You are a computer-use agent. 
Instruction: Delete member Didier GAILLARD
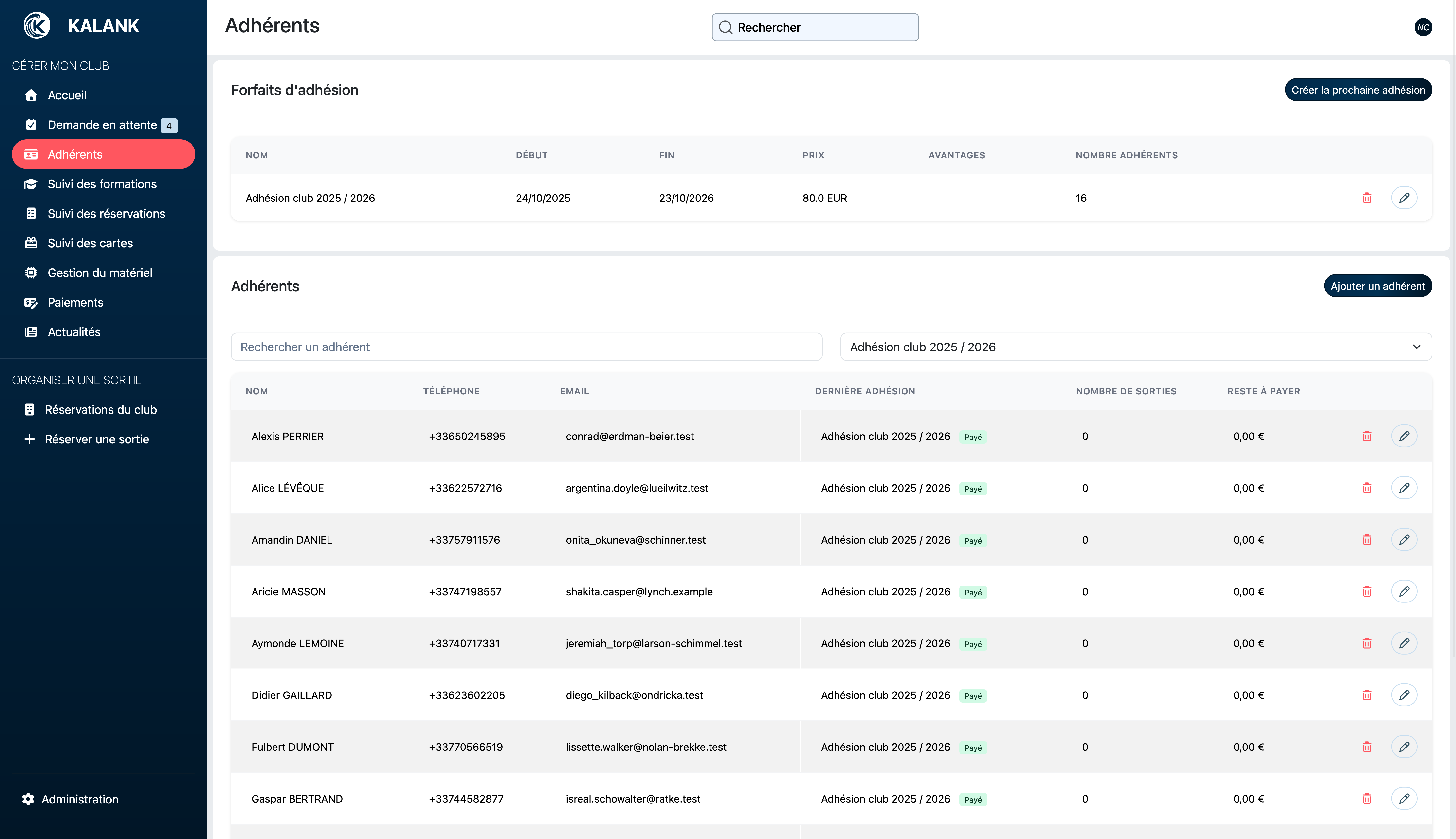pos(1366,695)
